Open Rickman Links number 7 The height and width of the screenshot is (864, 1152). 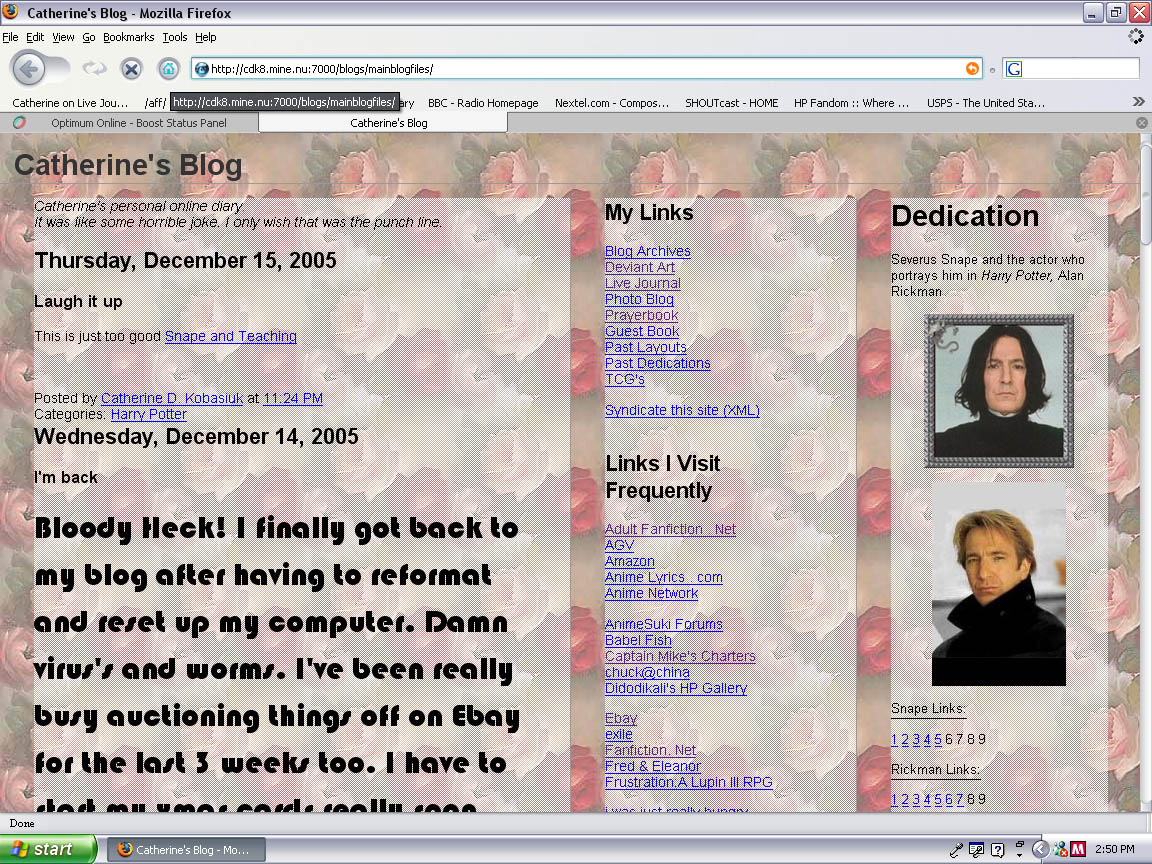(960, 799)
